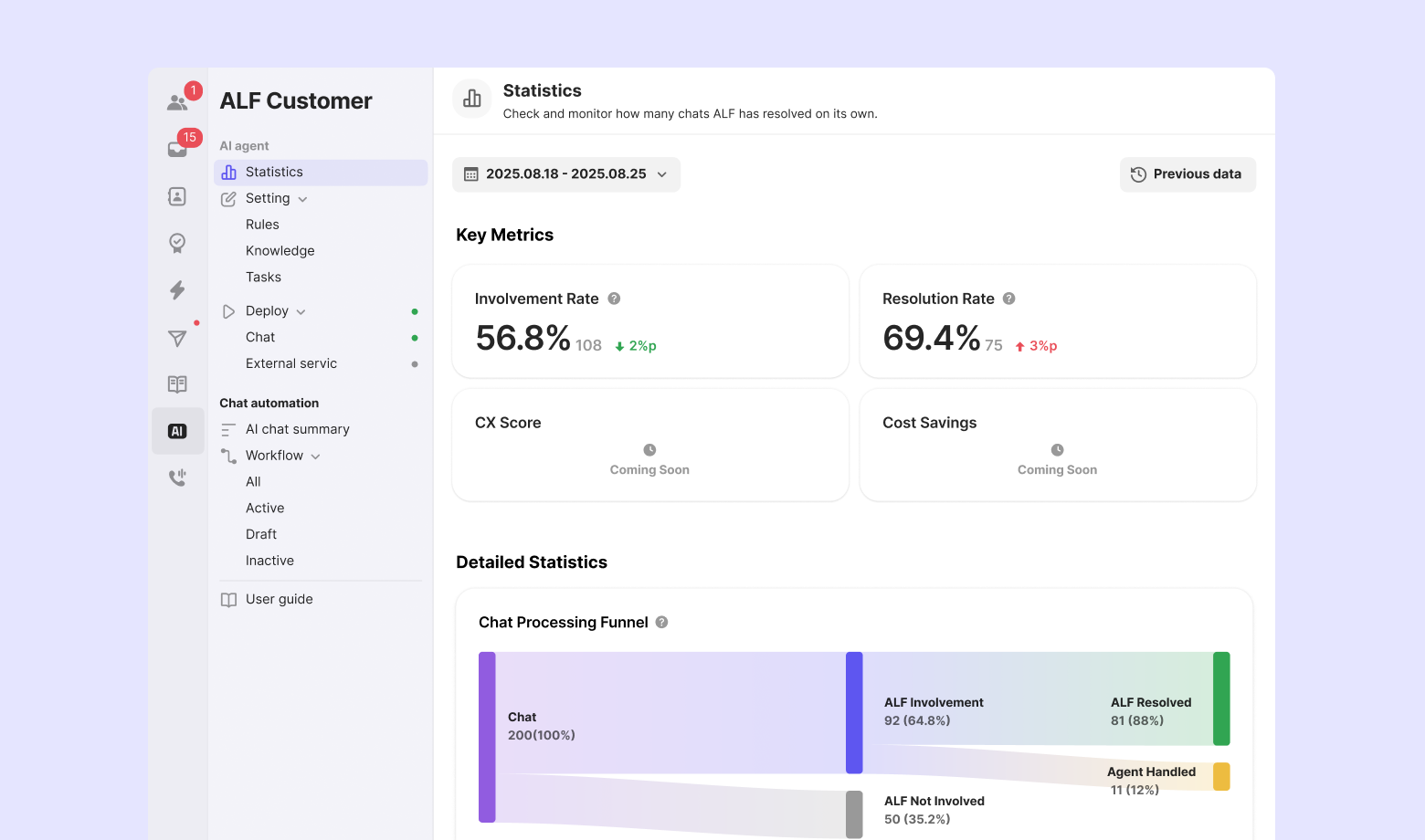Collapse the Deploy section chevron

point(301,312)
